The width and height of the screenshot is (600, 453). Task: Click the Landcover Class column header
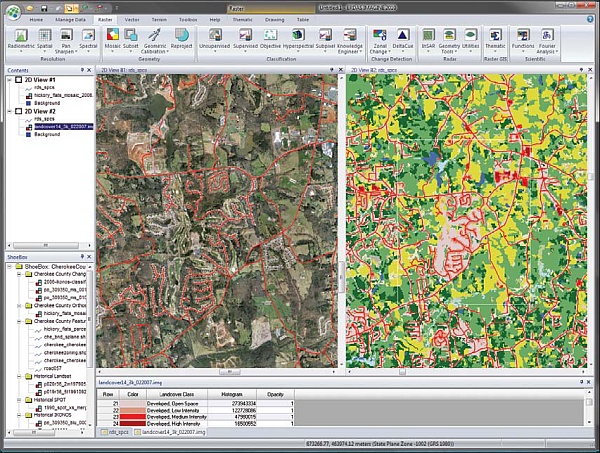(177, 394)
